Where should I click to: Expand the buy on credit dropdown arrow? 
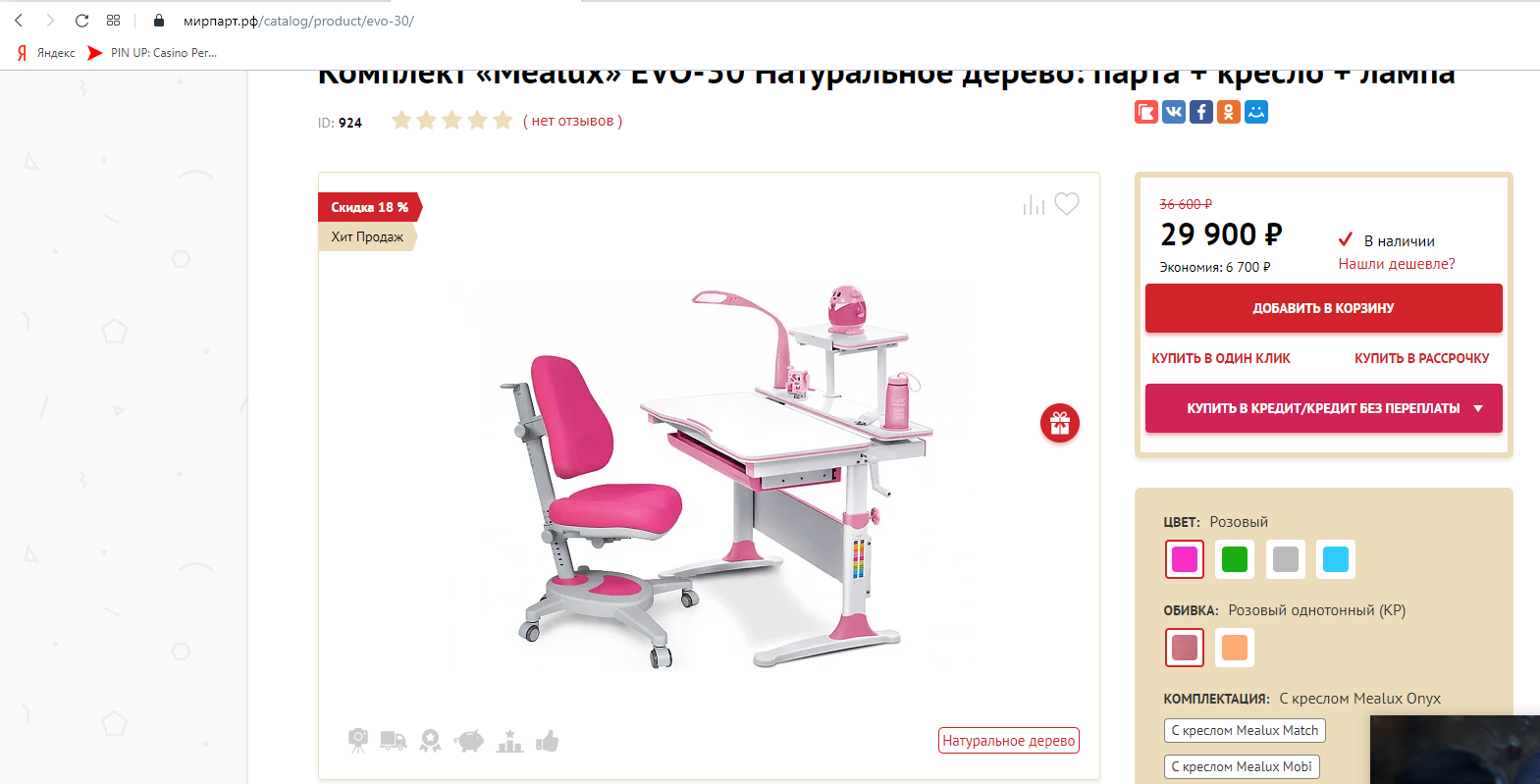point(1478,408)
